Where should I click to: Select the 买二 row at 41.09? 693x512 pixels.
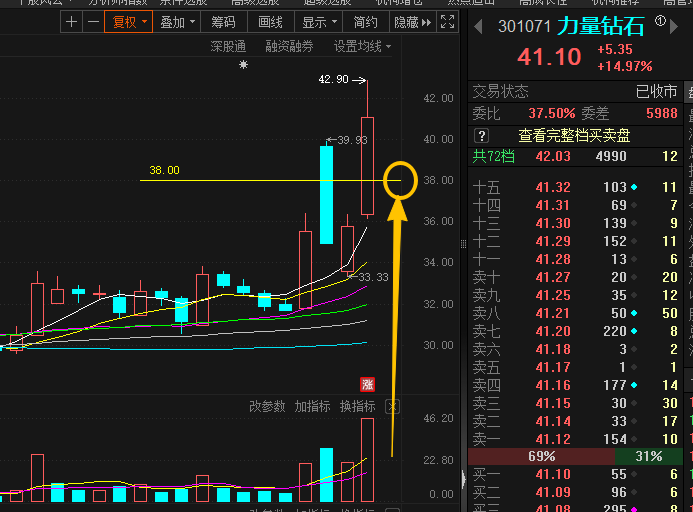point(575,493)
